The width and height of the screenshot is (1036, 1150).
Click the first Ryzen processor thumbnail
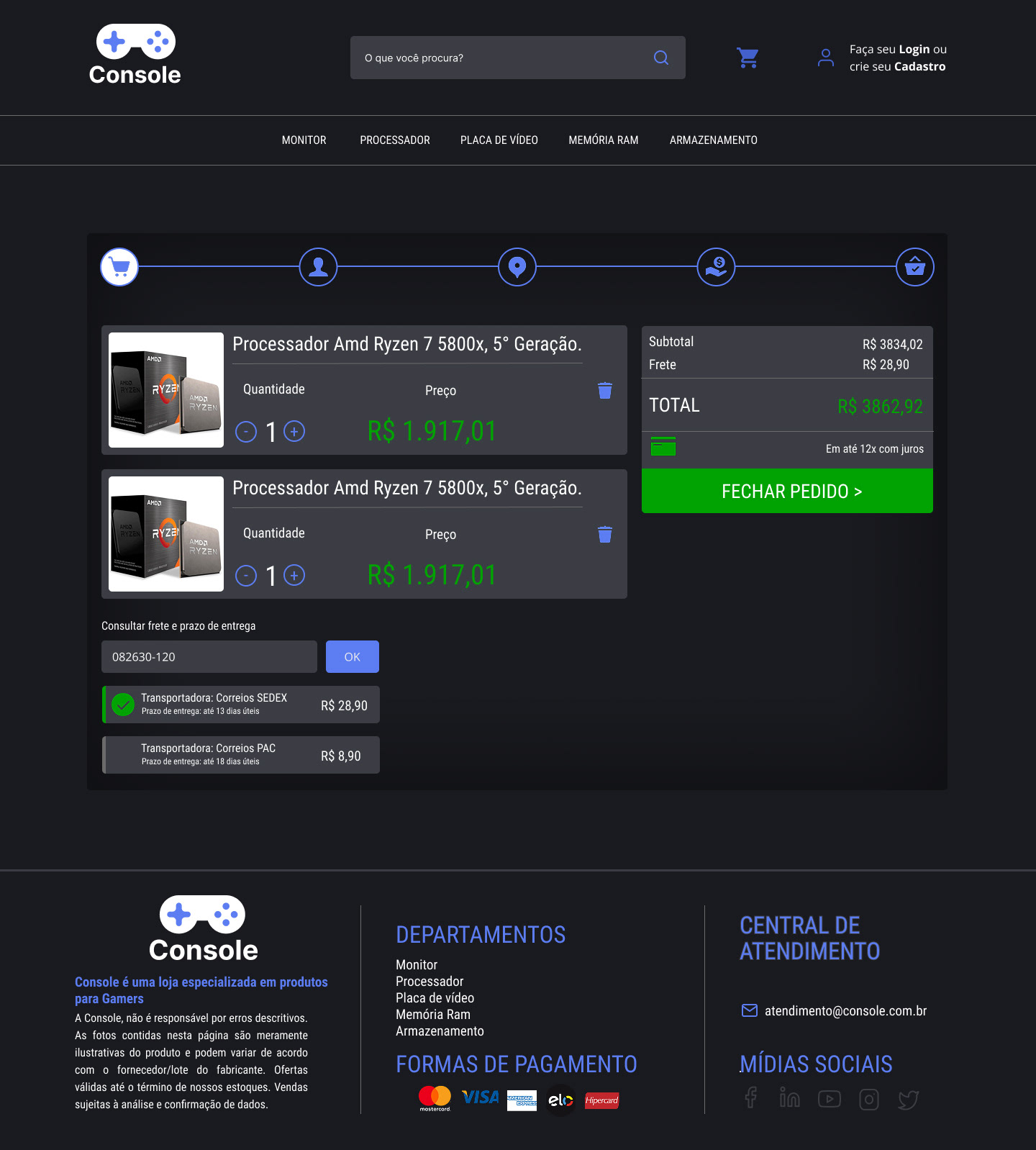point(166,390)
